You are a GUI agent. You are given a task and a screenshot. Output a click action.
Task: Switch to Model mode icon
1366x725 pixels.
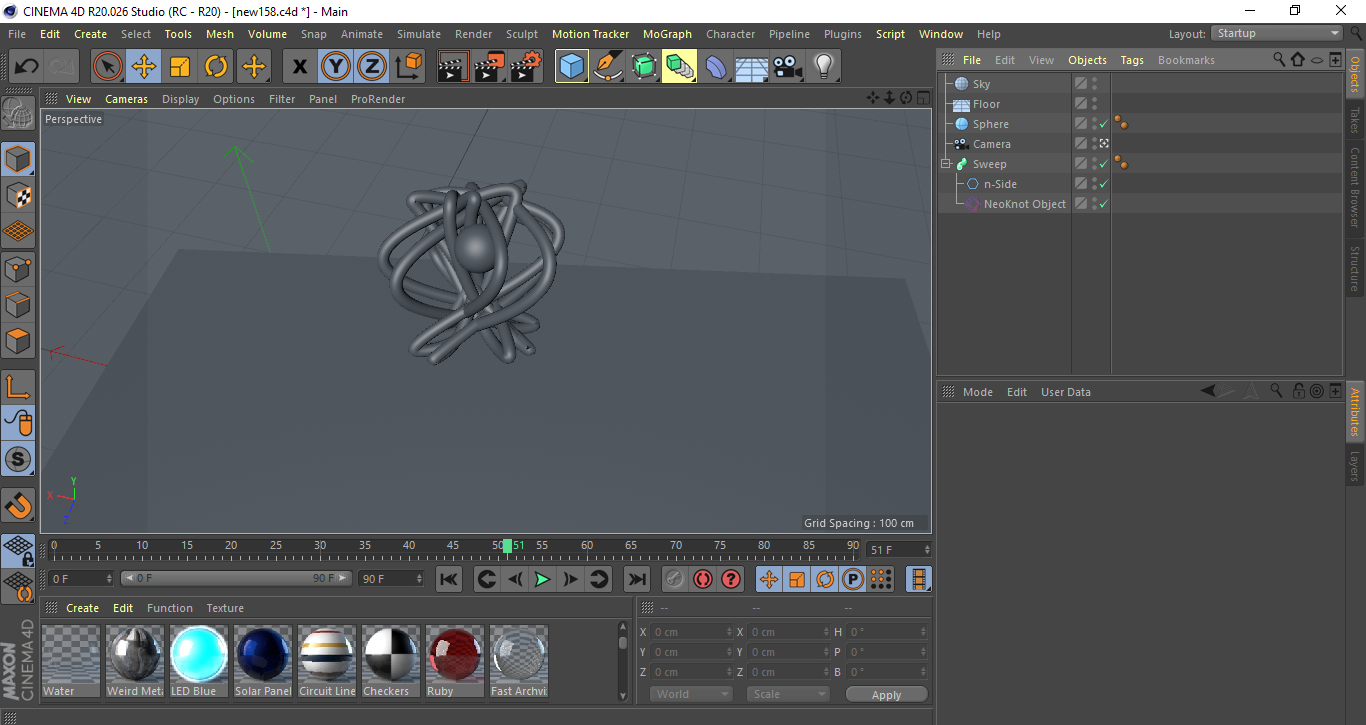point(18,159)
